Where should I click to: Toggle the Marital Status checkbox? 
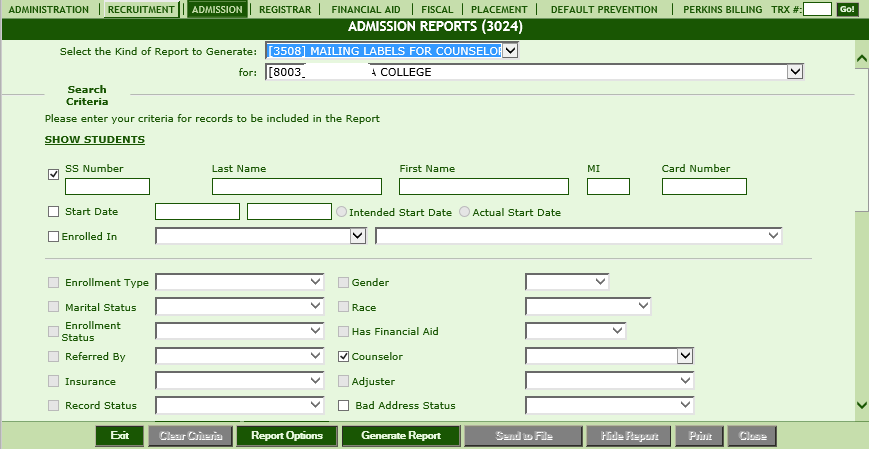click(x=54, y=307)
